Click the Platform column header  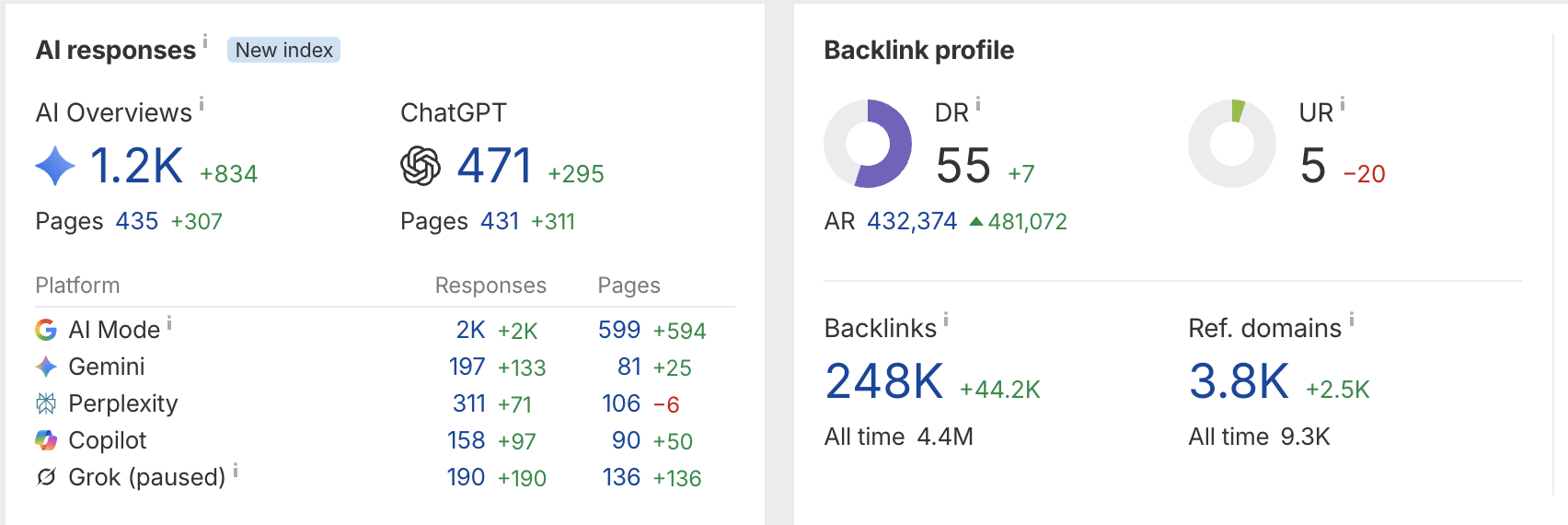point(77,286)
